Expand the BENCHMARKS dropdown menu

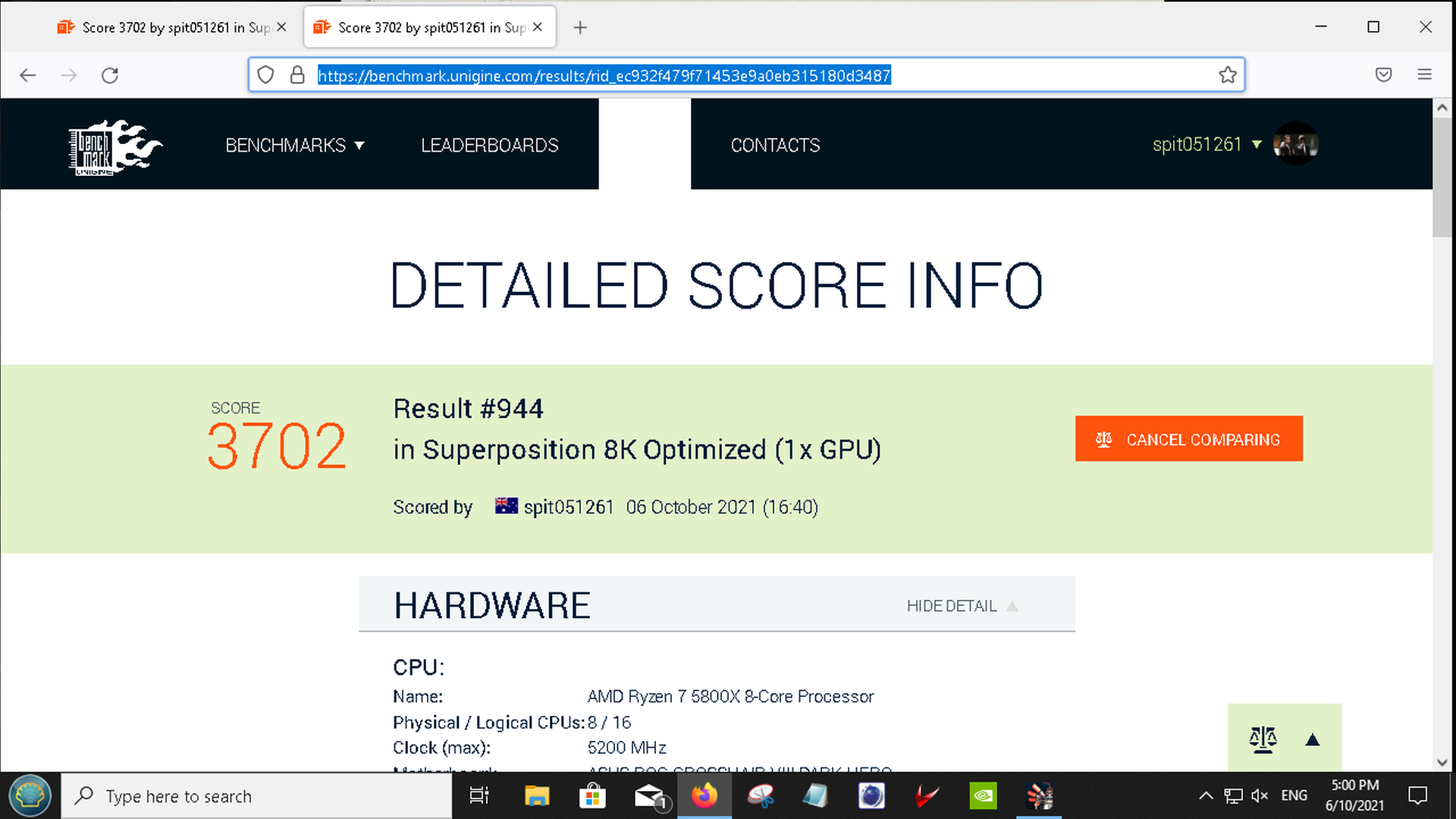pos(294,145)
